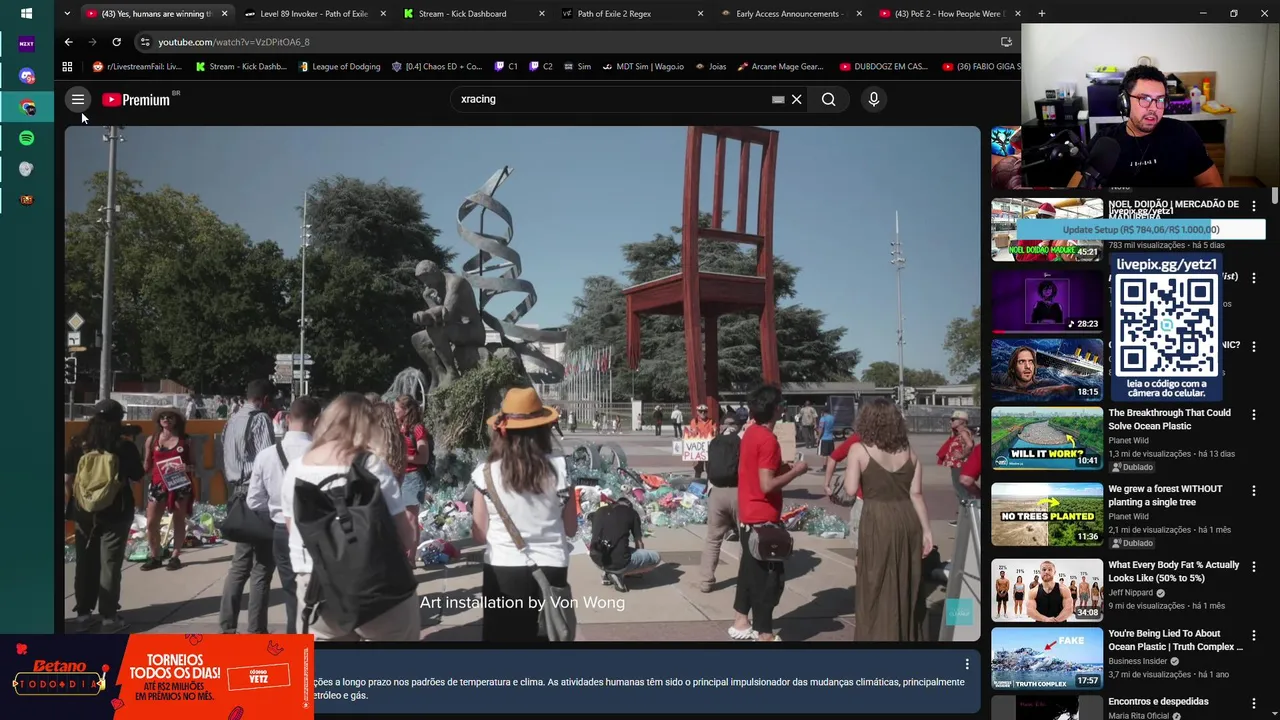Image resolution: width=1280 pixels, height=720 pixels.
Task: Click the cast/install icon at the right end of the address bar
Action: [x=1006, y=42]
